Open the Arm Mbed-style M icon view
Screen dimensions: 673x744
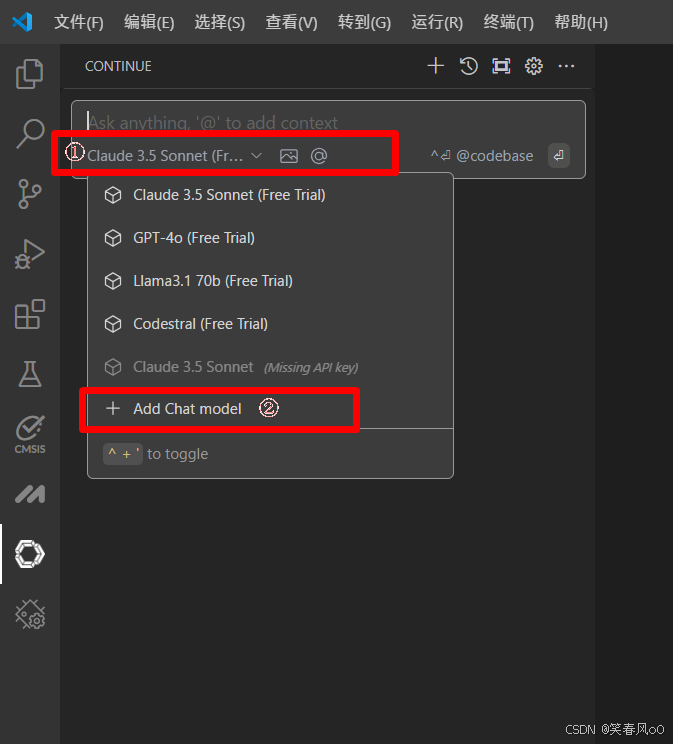coord(29,494)
